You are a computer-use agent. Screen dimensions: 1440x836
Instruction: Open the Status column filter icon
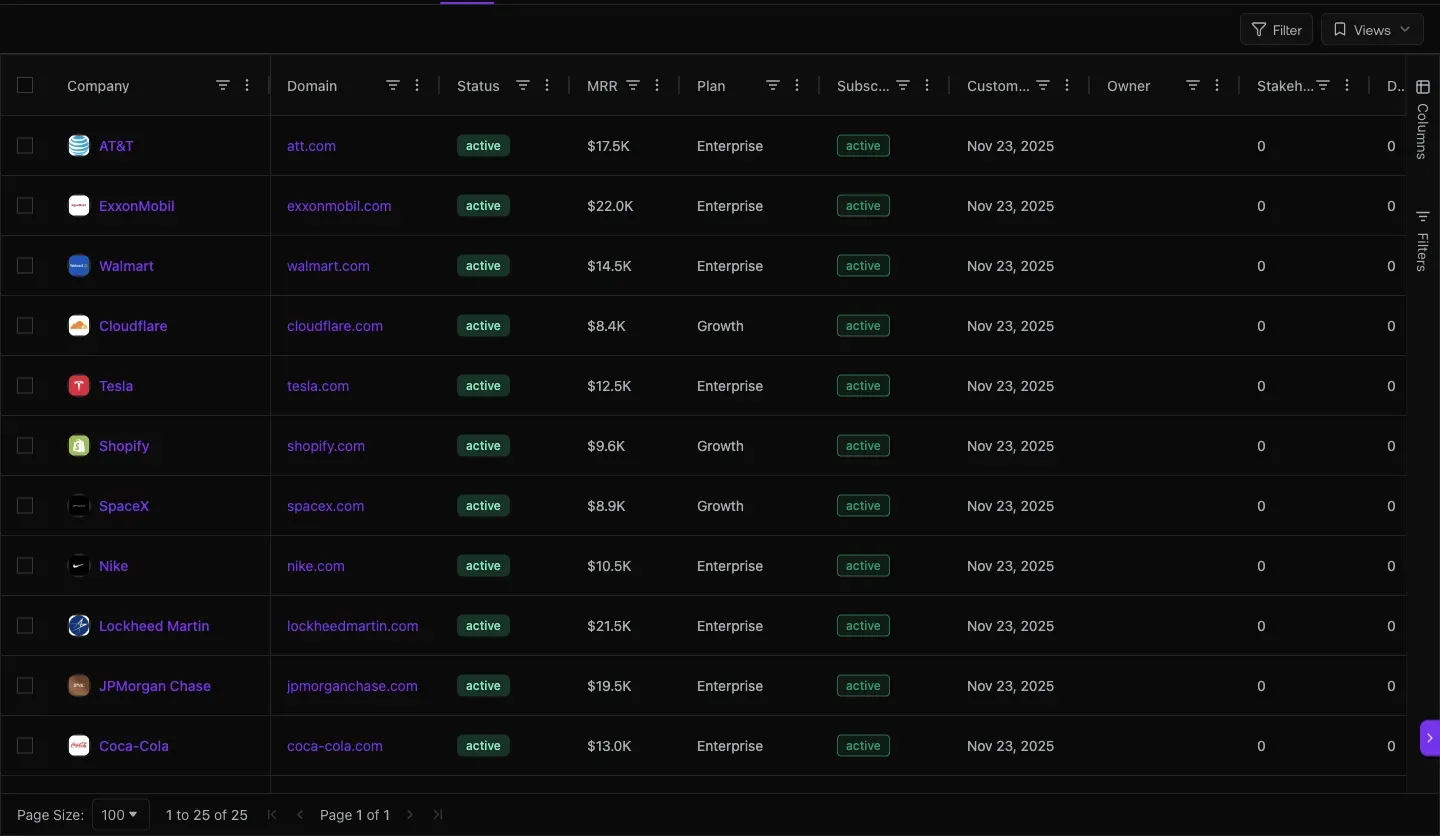(x=523, y=86)
